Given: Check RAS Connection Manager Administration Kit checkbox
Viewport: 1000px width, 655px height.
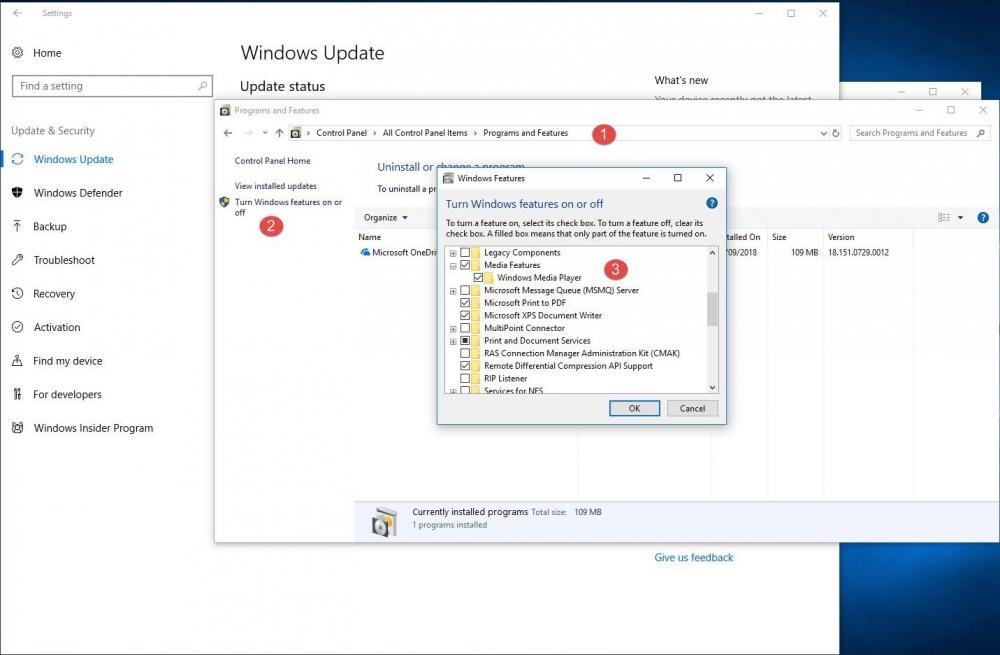Looking at the screenshot, I should coord(465,353).
